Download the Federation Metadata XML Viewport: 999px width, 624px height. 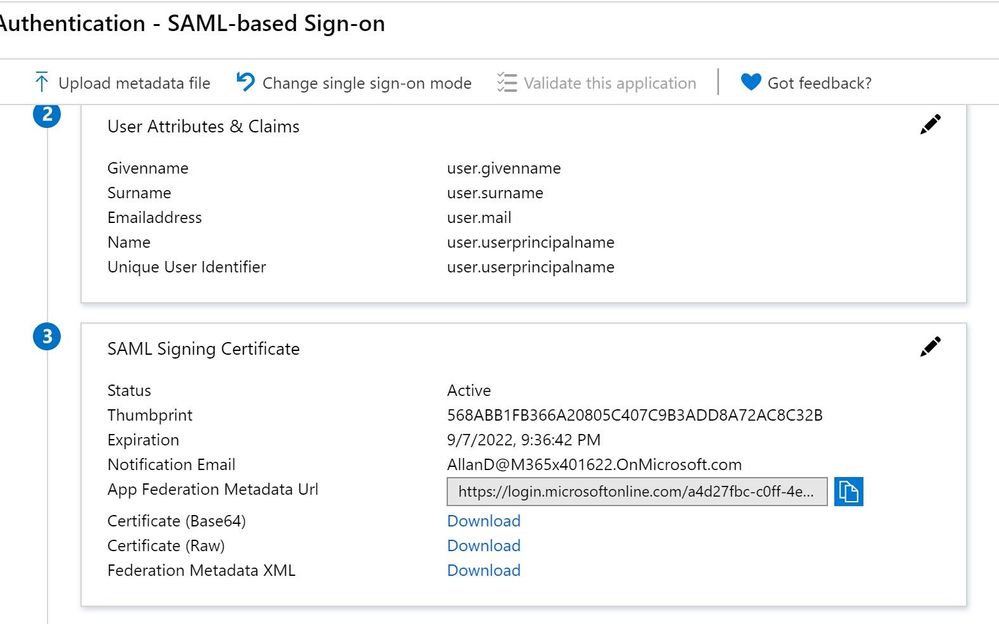[484, 571]
